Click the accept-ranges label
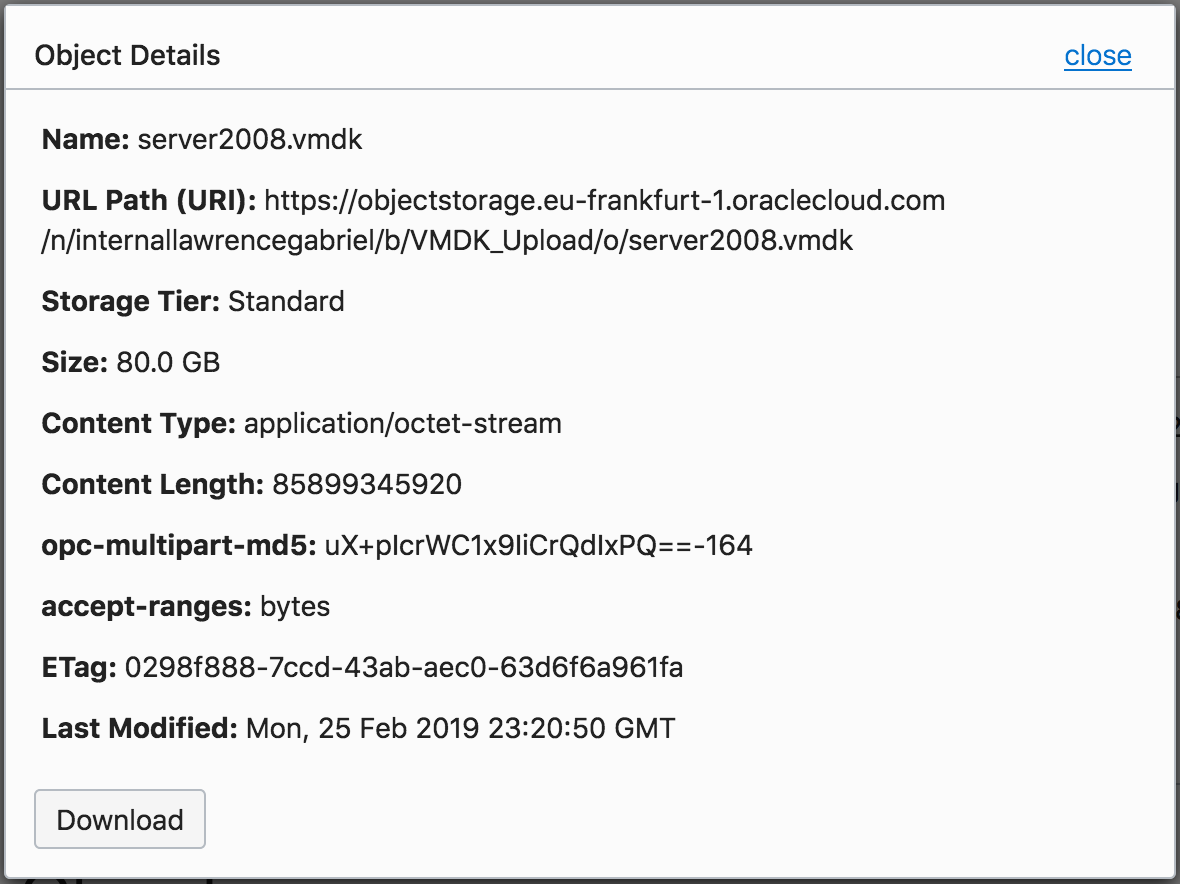This screenshot has height=884, width=1180. coord(146,606)
